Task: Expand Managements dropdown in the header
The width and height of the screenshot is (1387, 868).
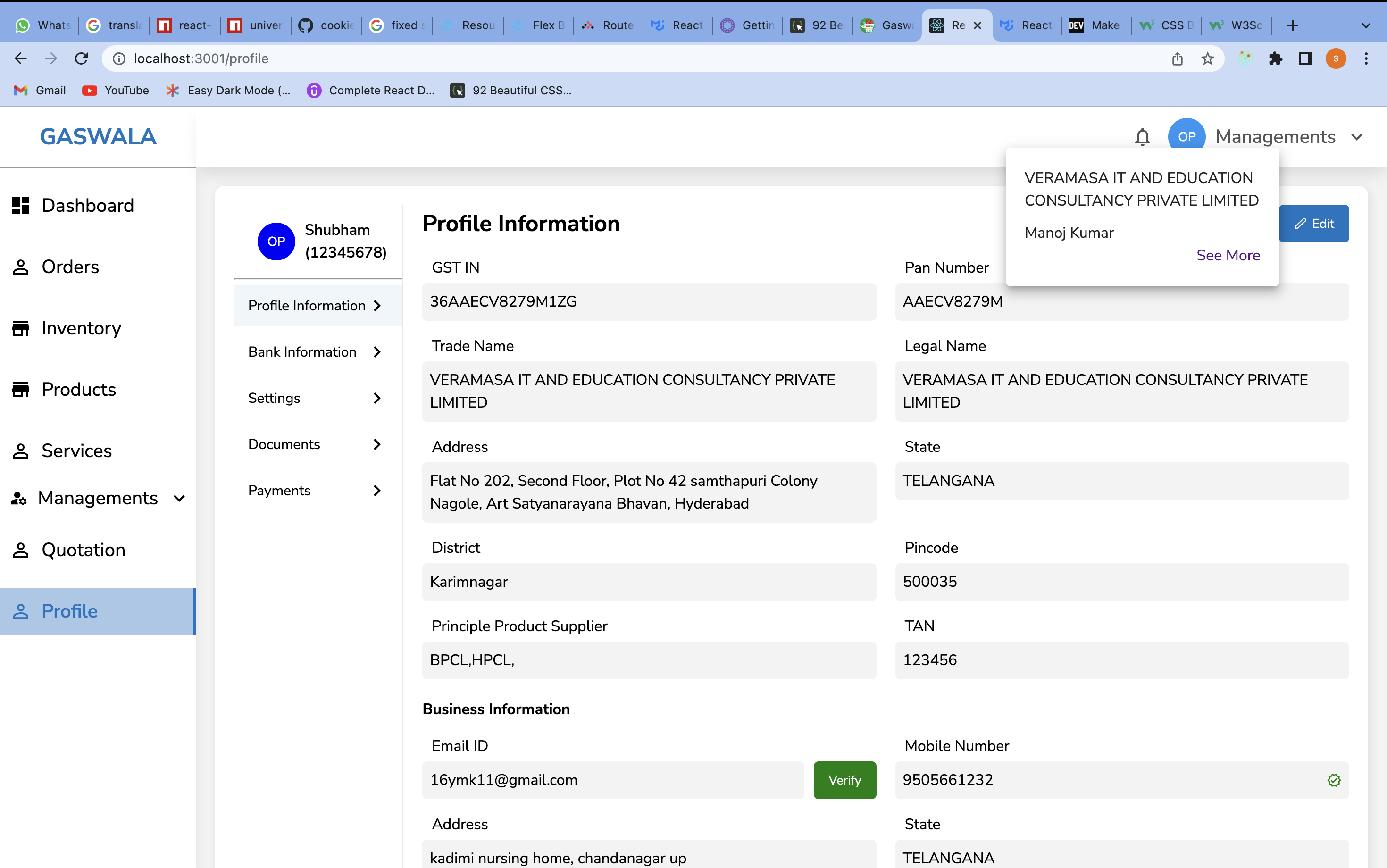Action: 1357,137
